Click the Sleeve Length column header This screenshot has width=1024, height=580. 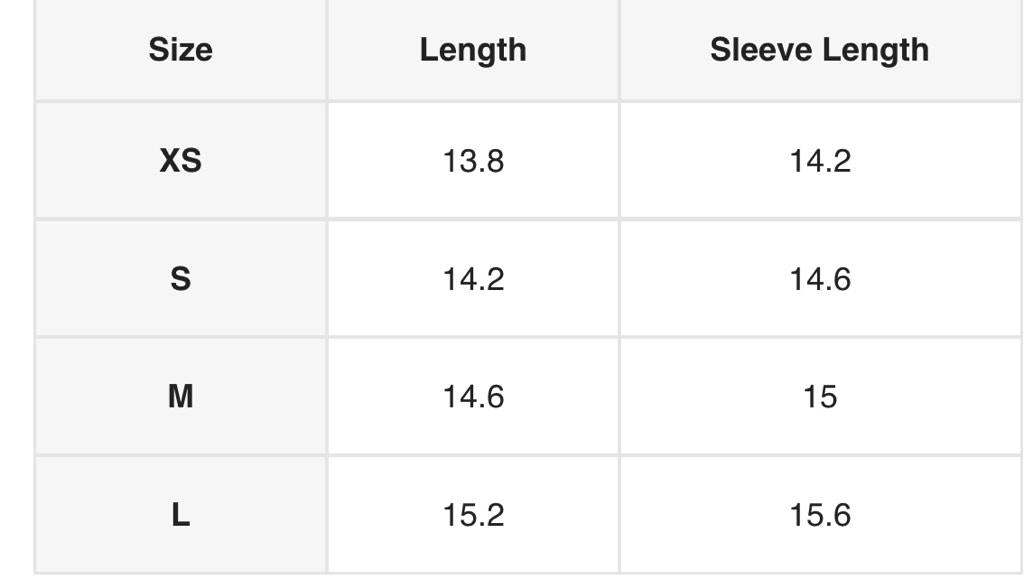[819, 50]
